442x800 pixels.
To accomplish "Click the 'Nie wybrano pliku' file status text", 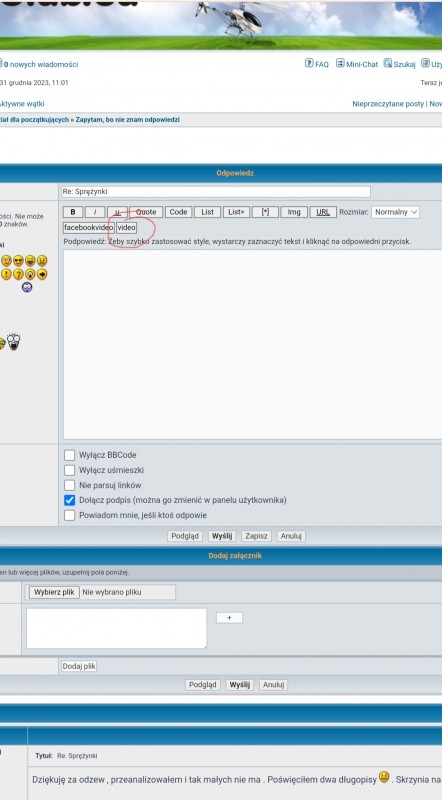I will tap(112, 592).
